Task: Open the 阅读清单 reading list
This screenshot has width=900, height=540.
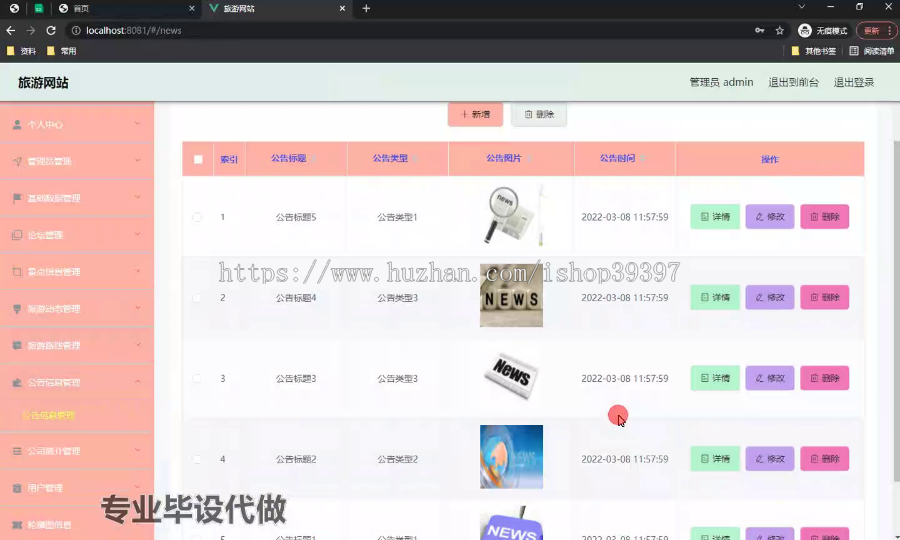Action: (x=871, y=51)
